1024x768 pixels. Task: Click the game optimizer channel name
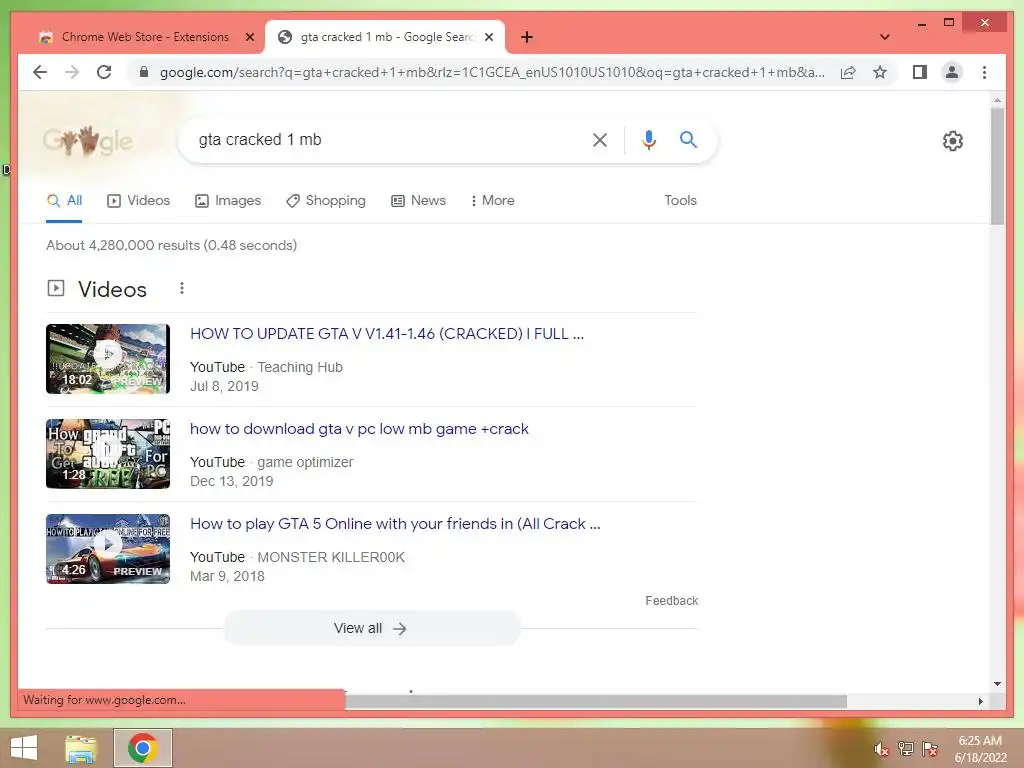[305, 462]
